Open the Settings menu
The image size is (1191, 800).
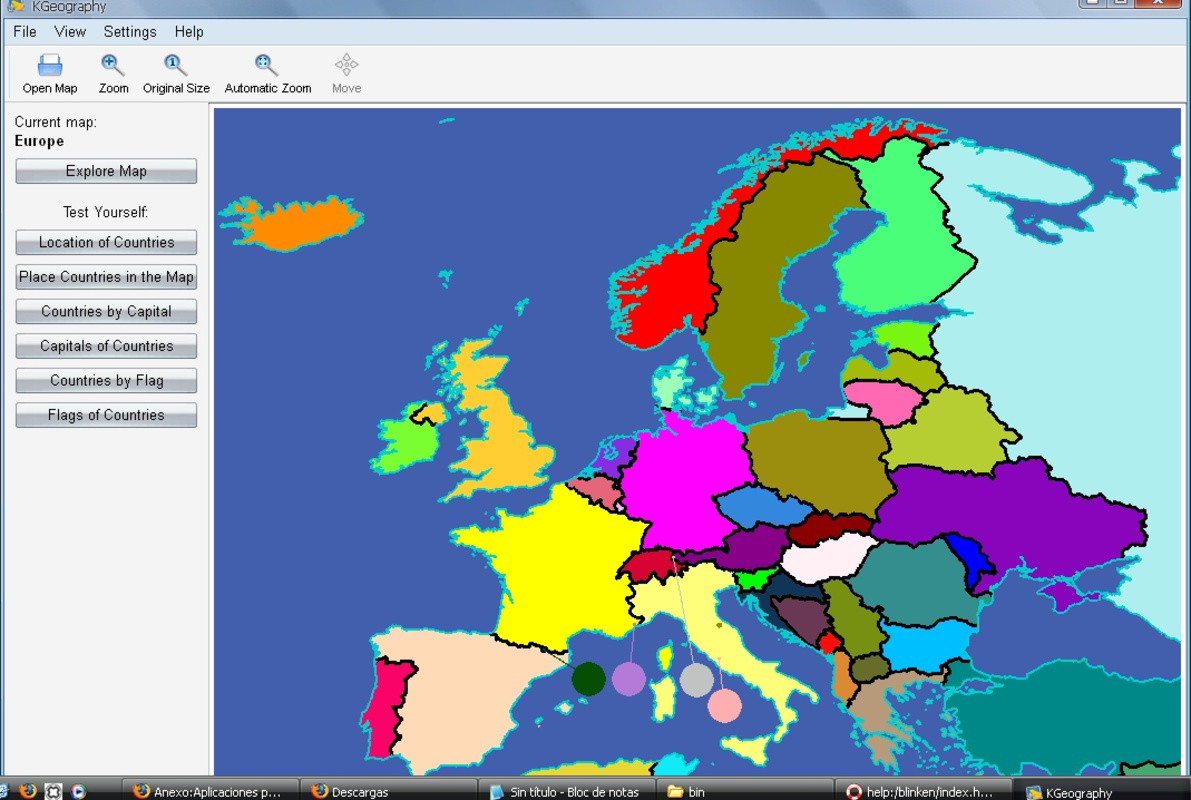point(130,32)
